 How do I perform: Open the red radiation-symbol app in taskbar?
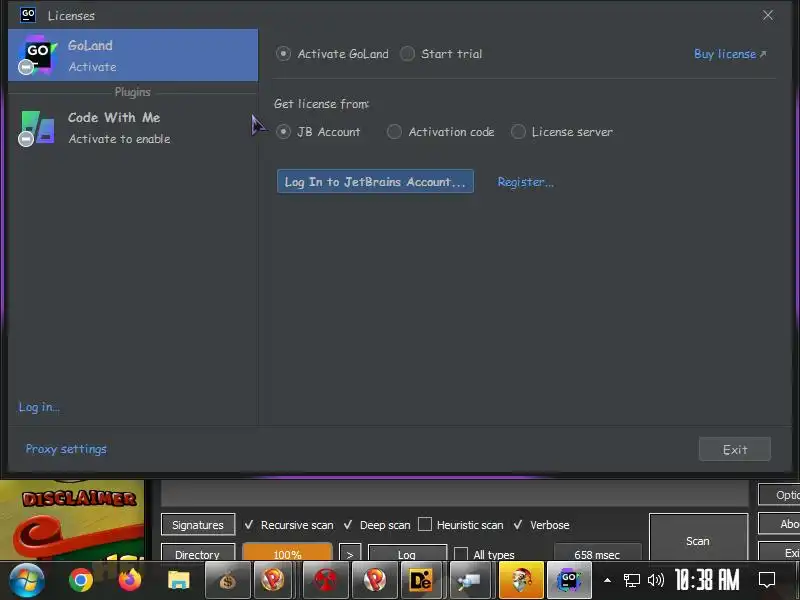click(x=326, y=580)
